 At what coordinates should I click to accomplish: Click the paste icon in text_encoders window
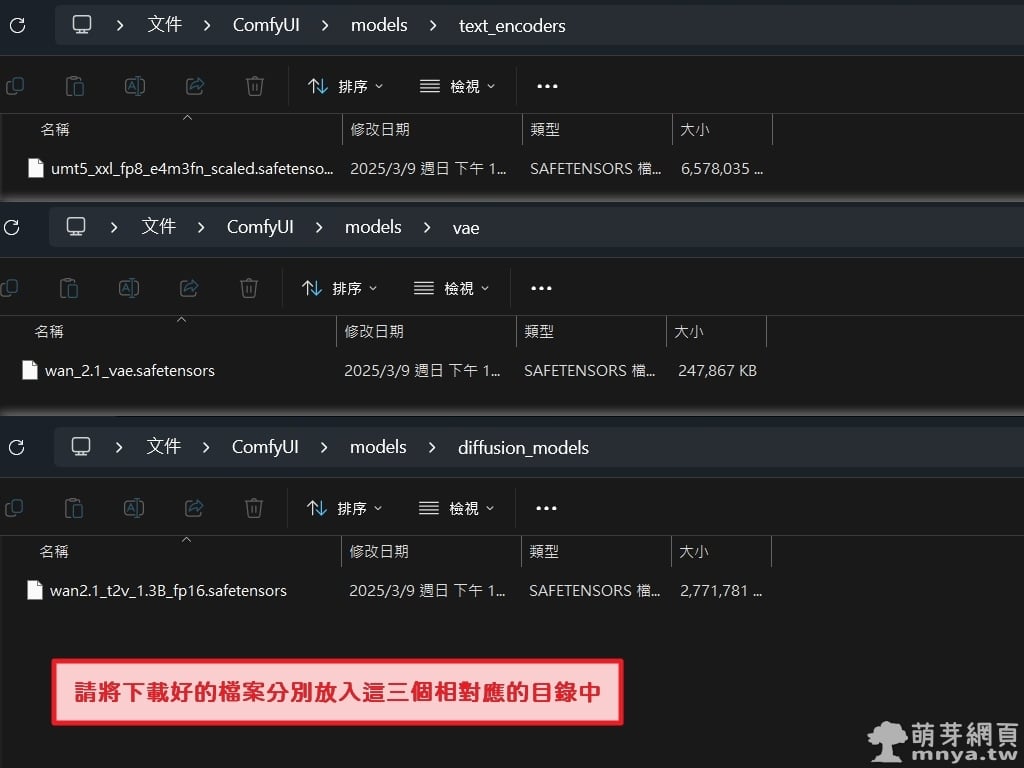coord(75,87)
